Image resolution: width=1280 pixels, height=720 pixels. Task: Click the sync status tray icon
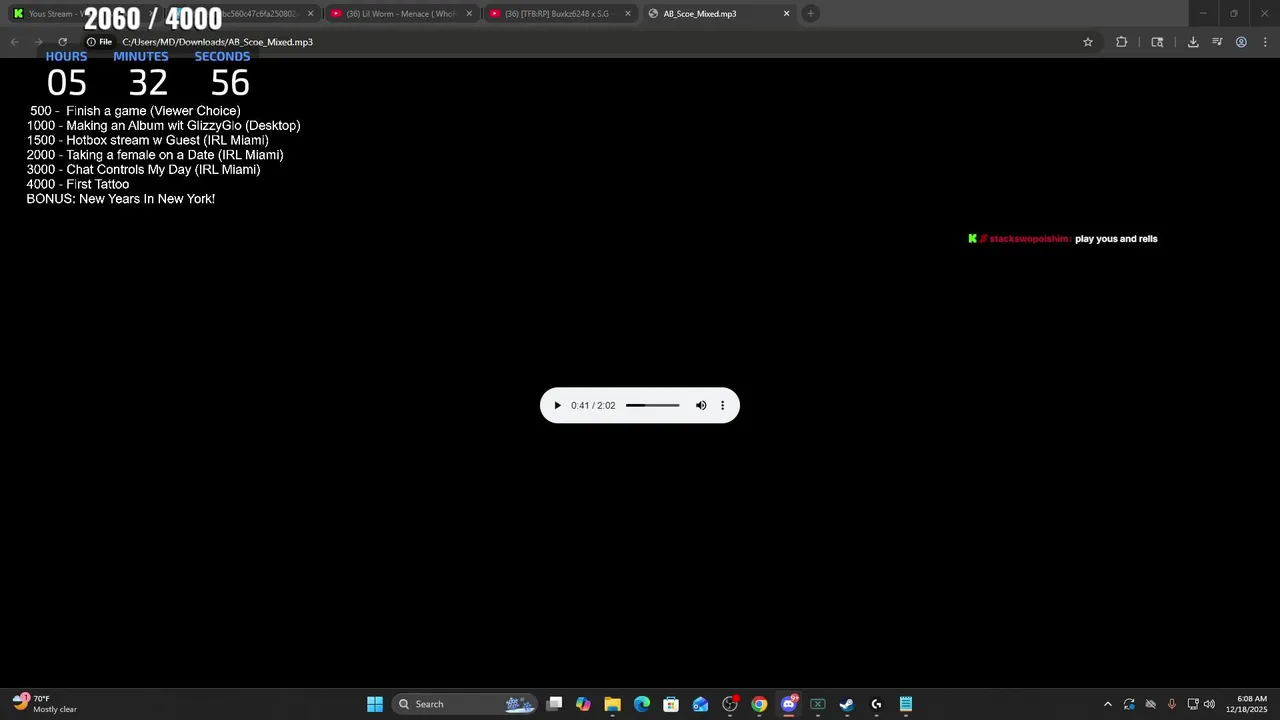(1129, 704)
